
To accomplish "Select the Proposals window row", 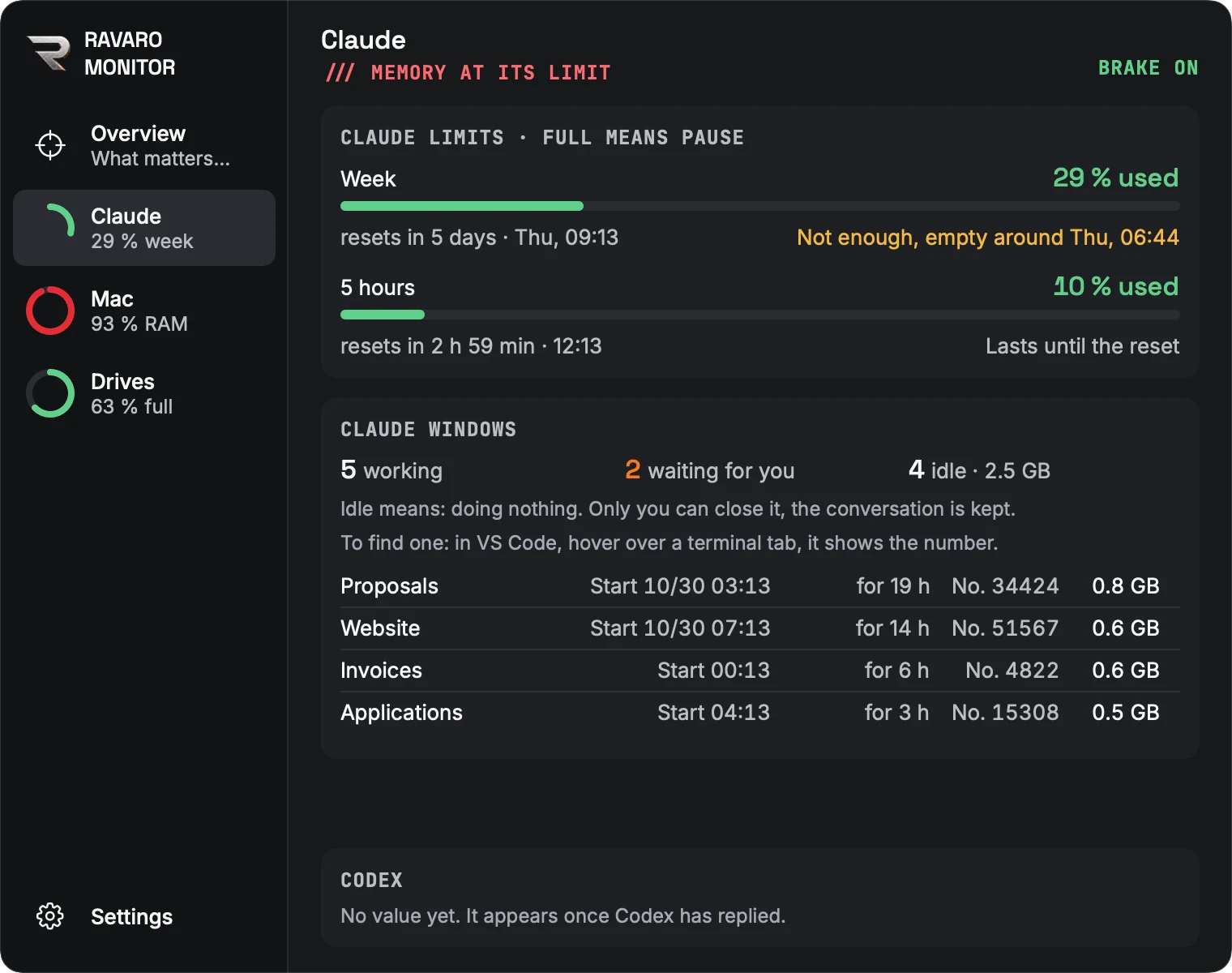I will click(760, 586).
